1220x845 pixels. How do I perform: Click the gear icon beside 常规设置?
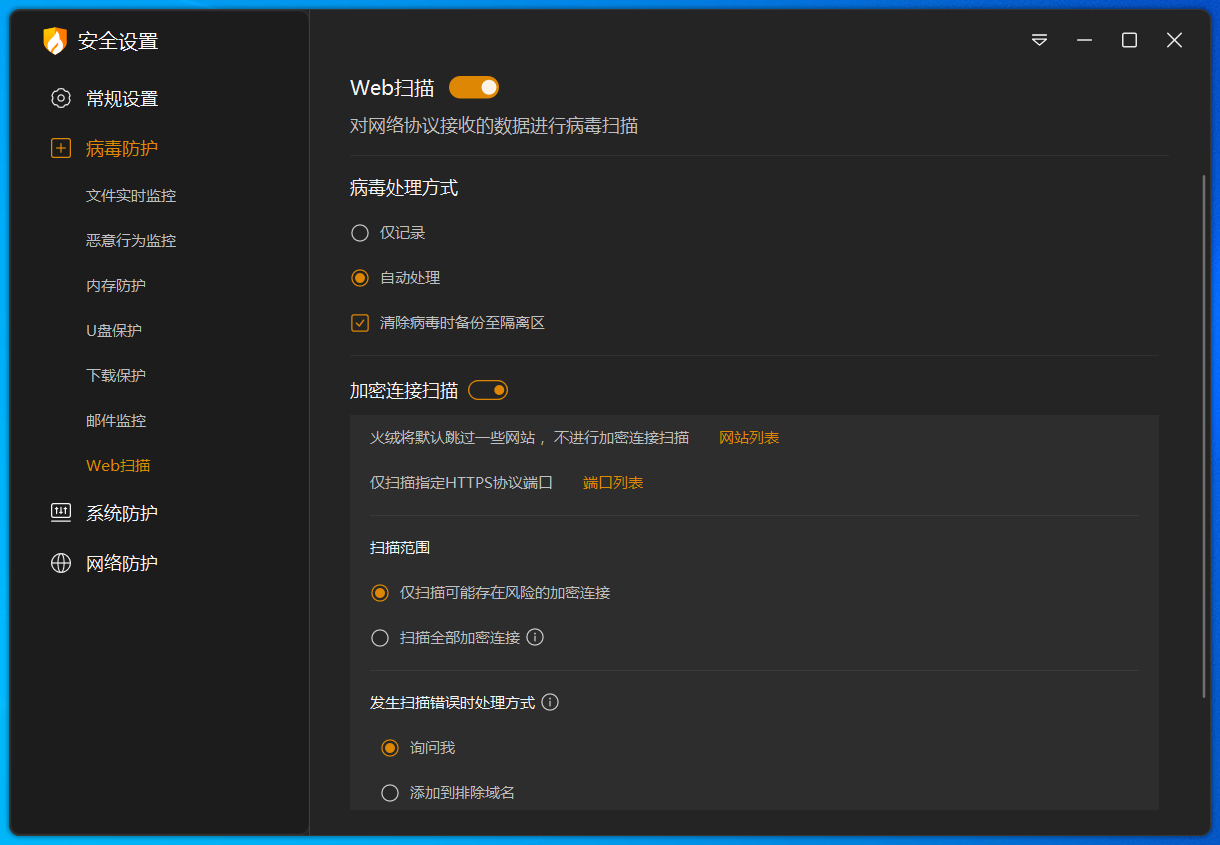point(61,98)
